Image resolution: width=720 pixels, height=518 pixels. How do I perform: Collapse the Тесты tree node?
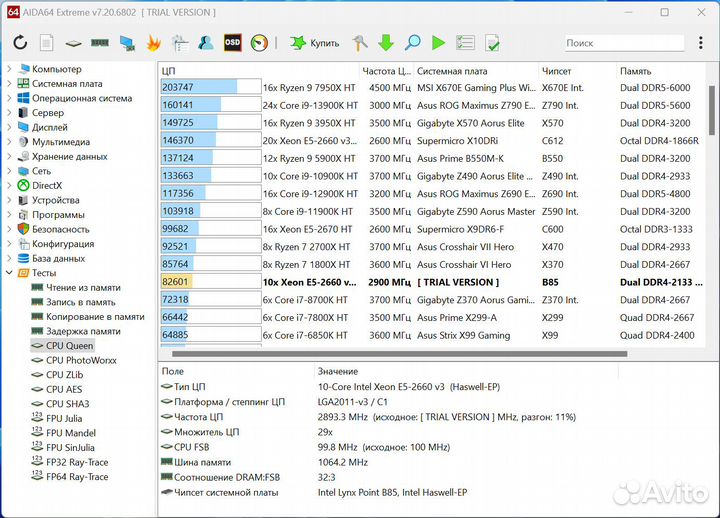click(10, 273)
